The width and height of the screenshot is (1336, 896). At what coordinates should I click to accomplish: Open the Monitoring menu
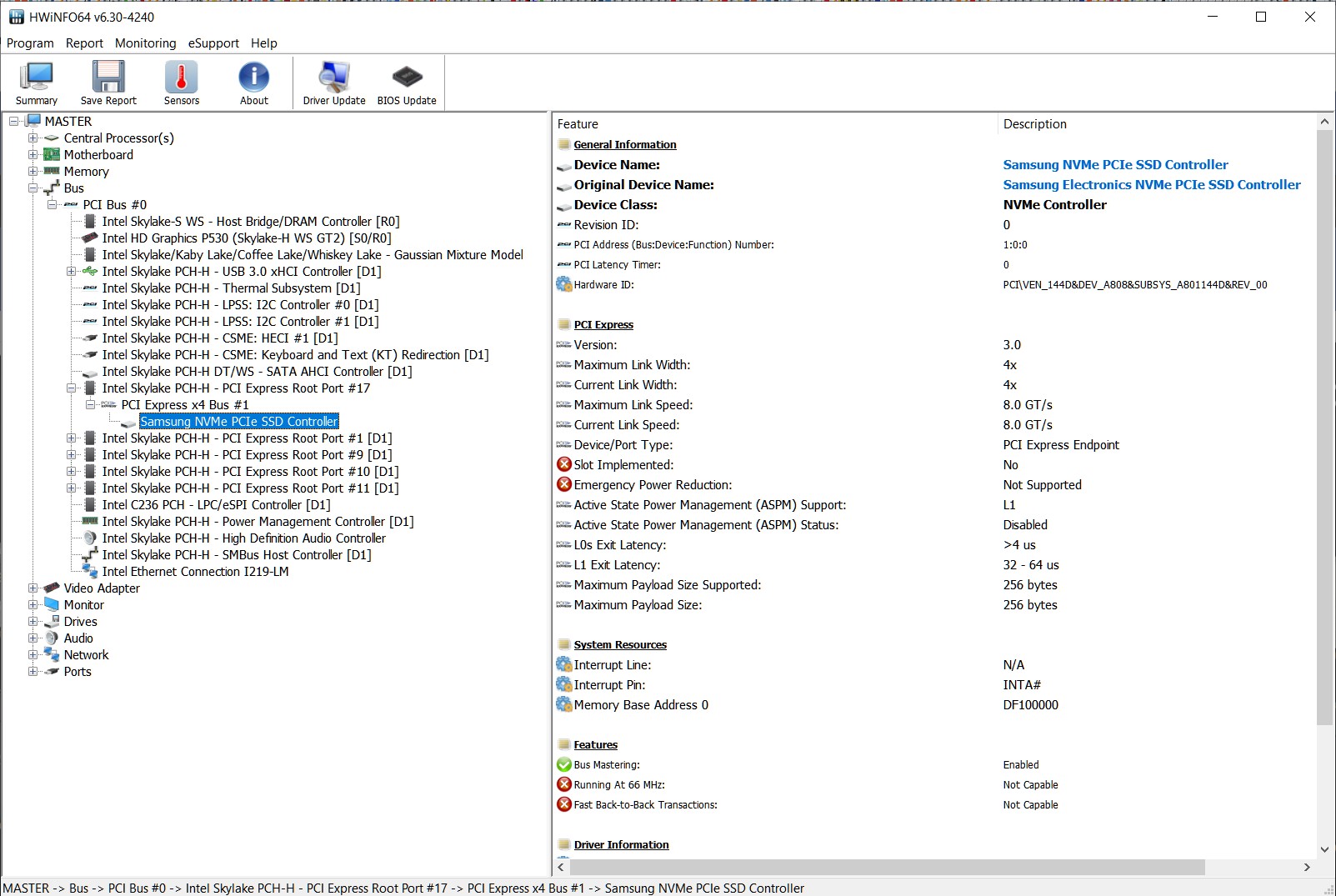pos(146,43)
